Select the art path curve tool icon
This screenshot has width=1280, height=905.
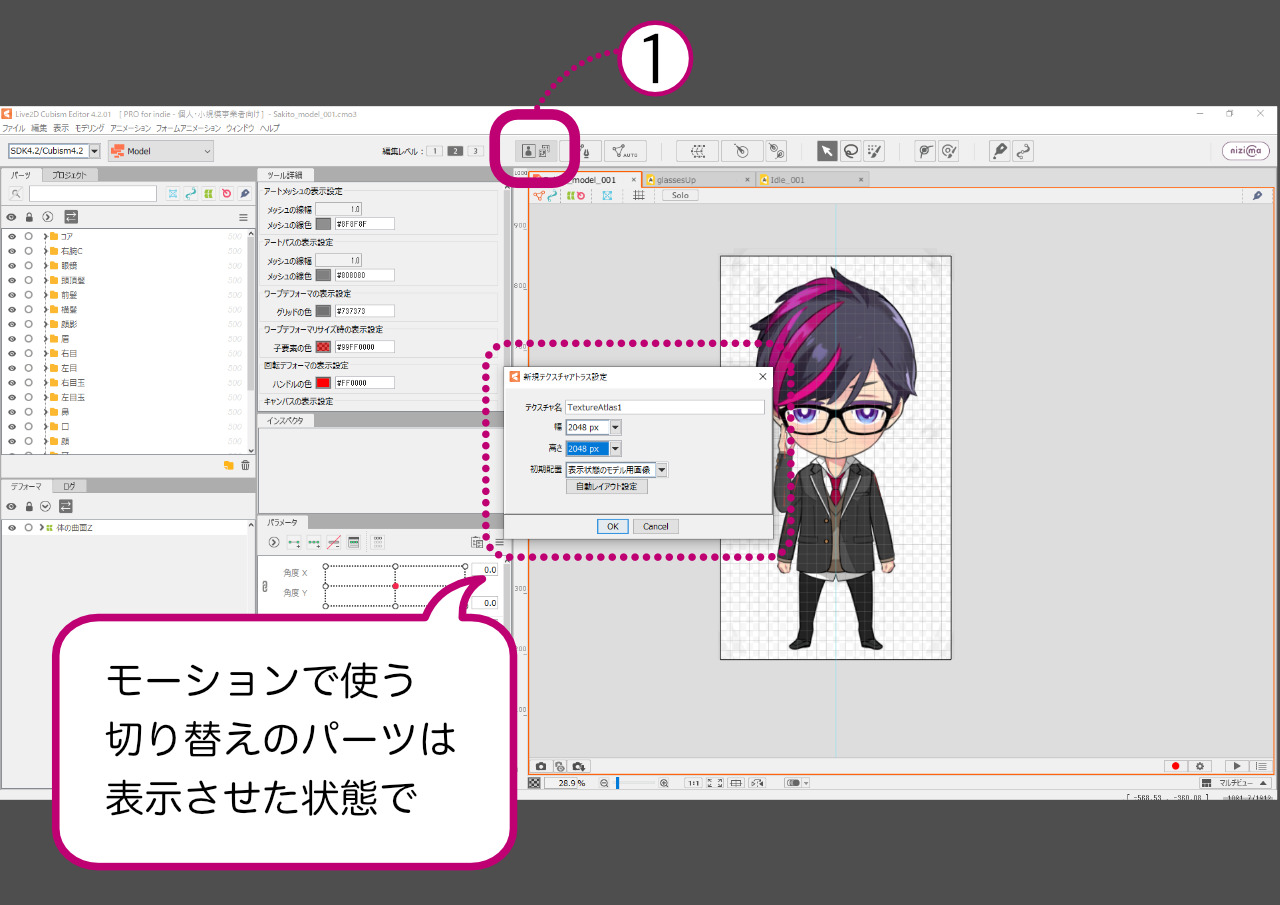(x=1022, y=151)
